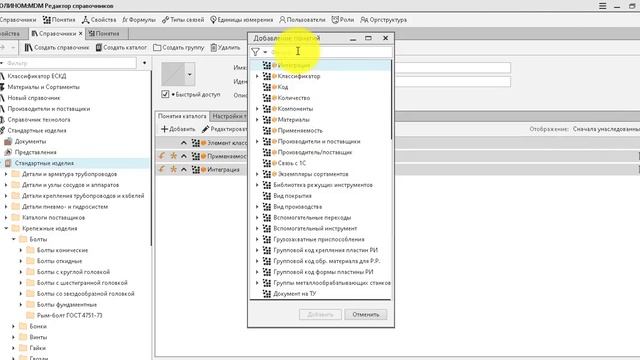Open the Формулы section

coord(139,20)
